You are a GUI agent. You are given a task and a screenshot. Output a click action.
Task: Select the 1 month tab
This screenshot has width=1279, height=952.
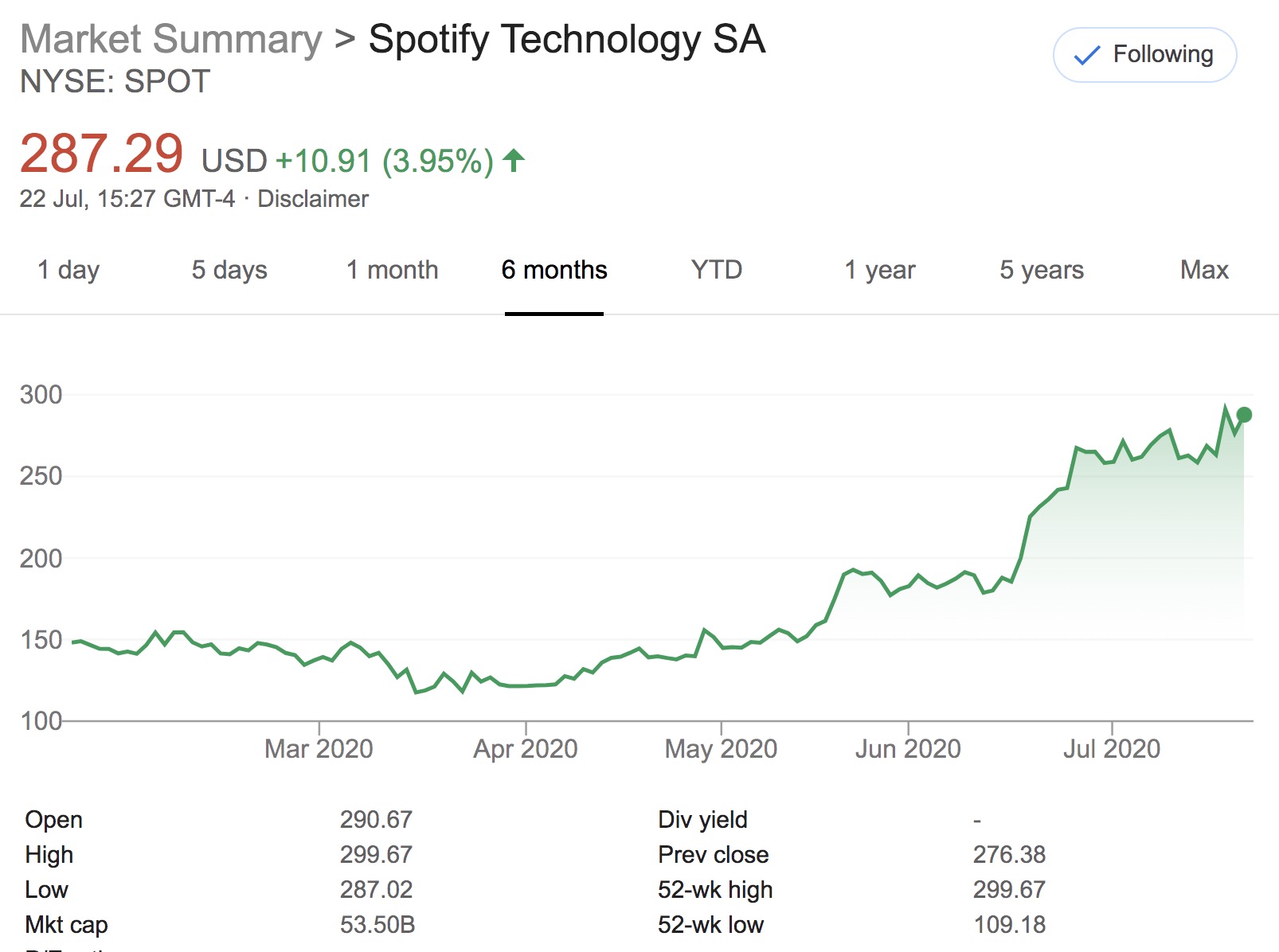tap(392, 270)
